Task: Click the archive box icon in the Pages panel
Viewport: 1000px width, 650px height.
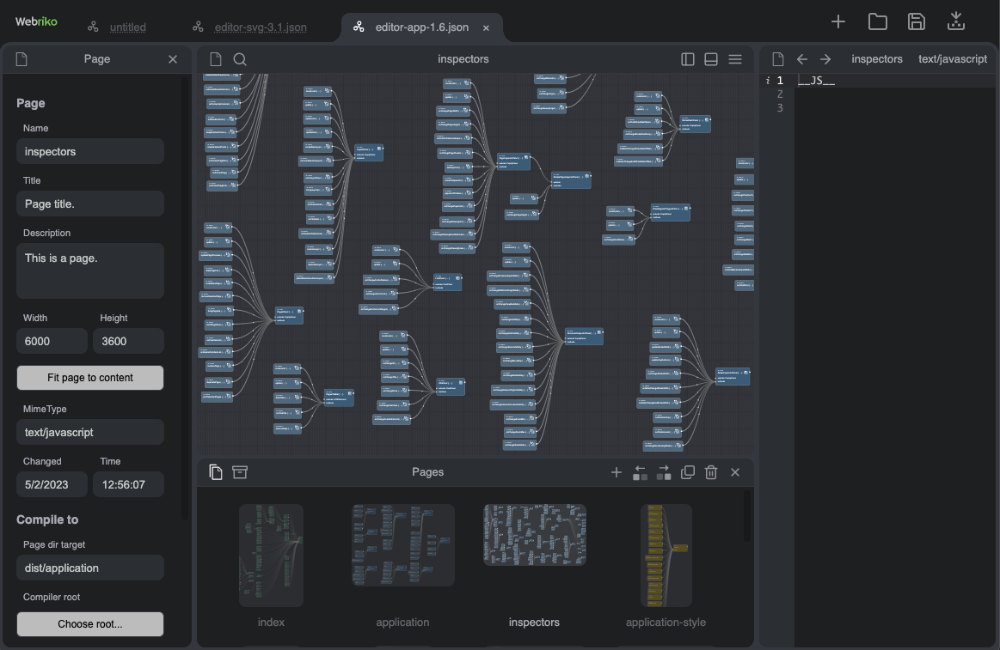Action: coord(240,472)
